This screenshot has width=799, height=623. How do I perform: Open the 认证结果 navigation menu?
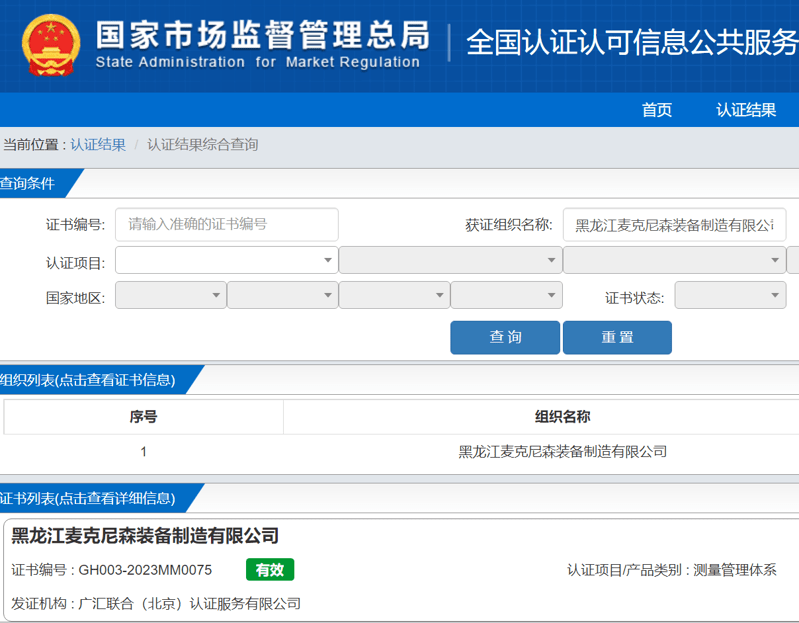point(745,110)
